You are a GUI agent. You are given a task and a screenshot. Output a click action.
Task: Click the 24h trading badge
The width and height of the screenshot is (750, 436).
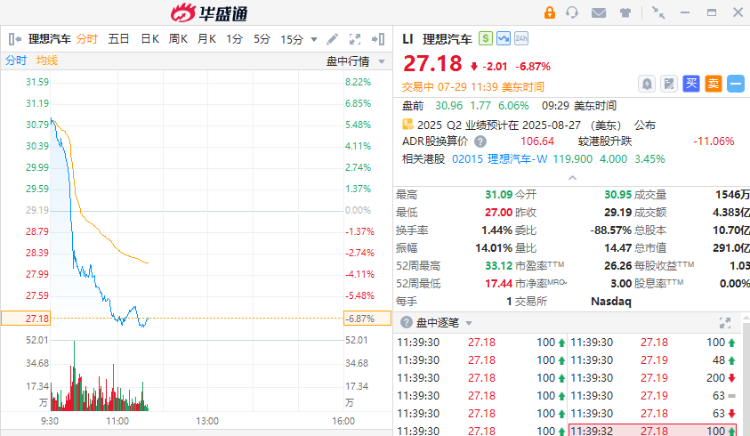(521, 38)
